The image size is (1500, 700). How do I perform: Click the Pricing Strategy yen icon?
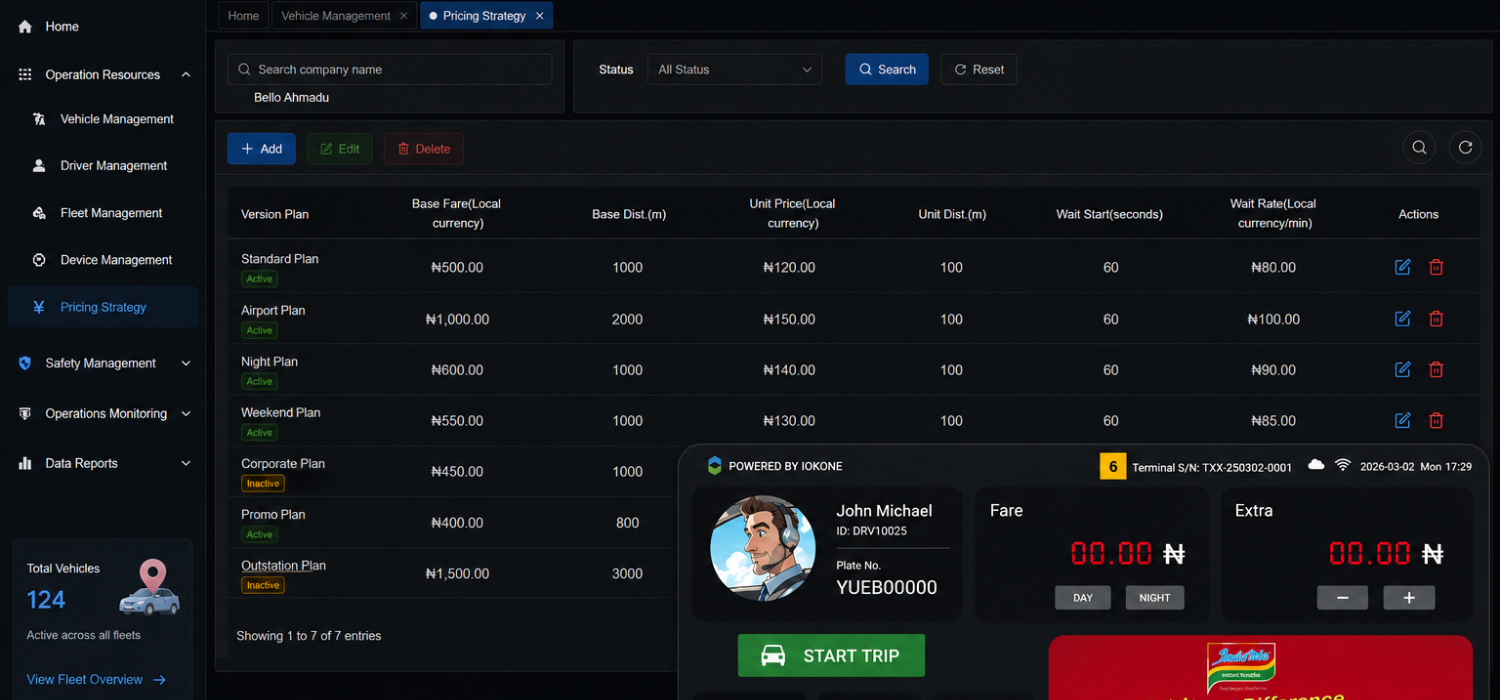click(x=39, y=307)
